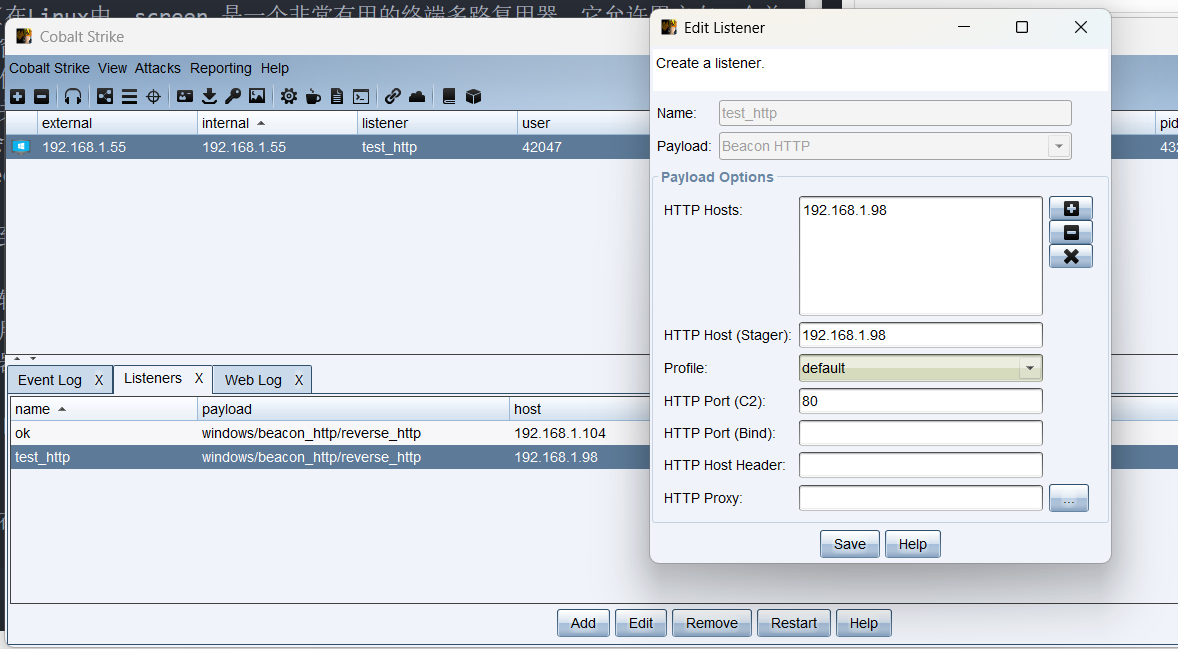Open the Payload Beacon HTTP dropdown

[x=1058, y=146]
